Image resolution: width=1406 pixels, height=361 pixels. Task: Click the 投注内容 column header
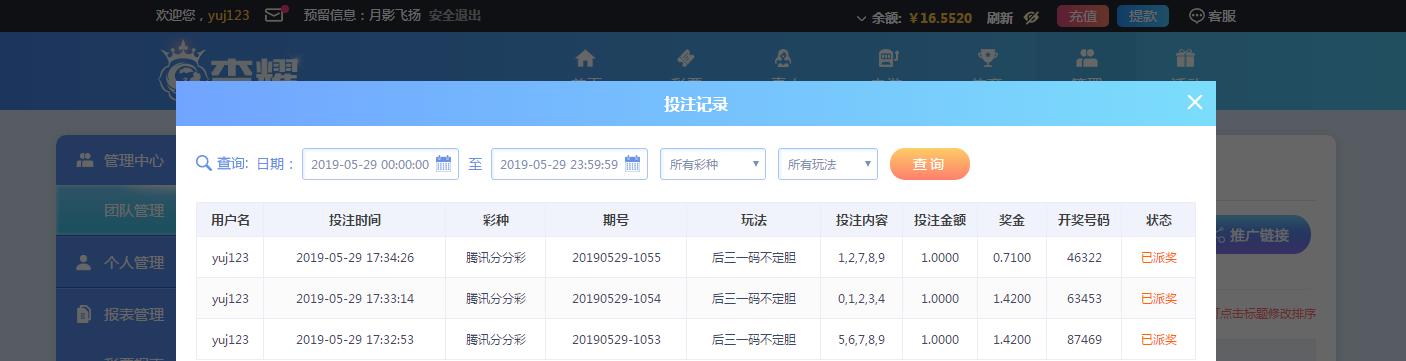(x=861, y=220)
